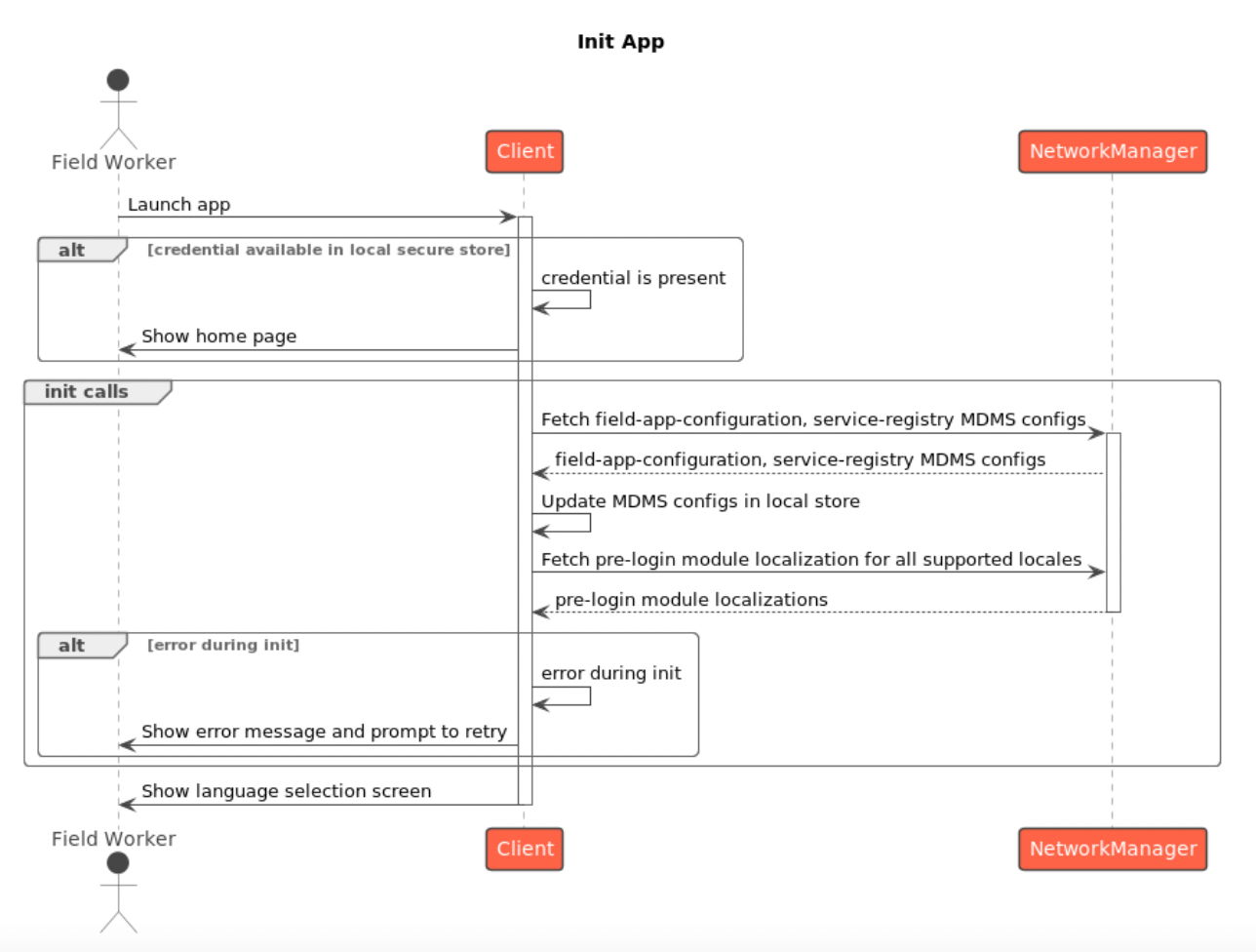
Task: Select the top Client participant box
Action: point(525,151)
